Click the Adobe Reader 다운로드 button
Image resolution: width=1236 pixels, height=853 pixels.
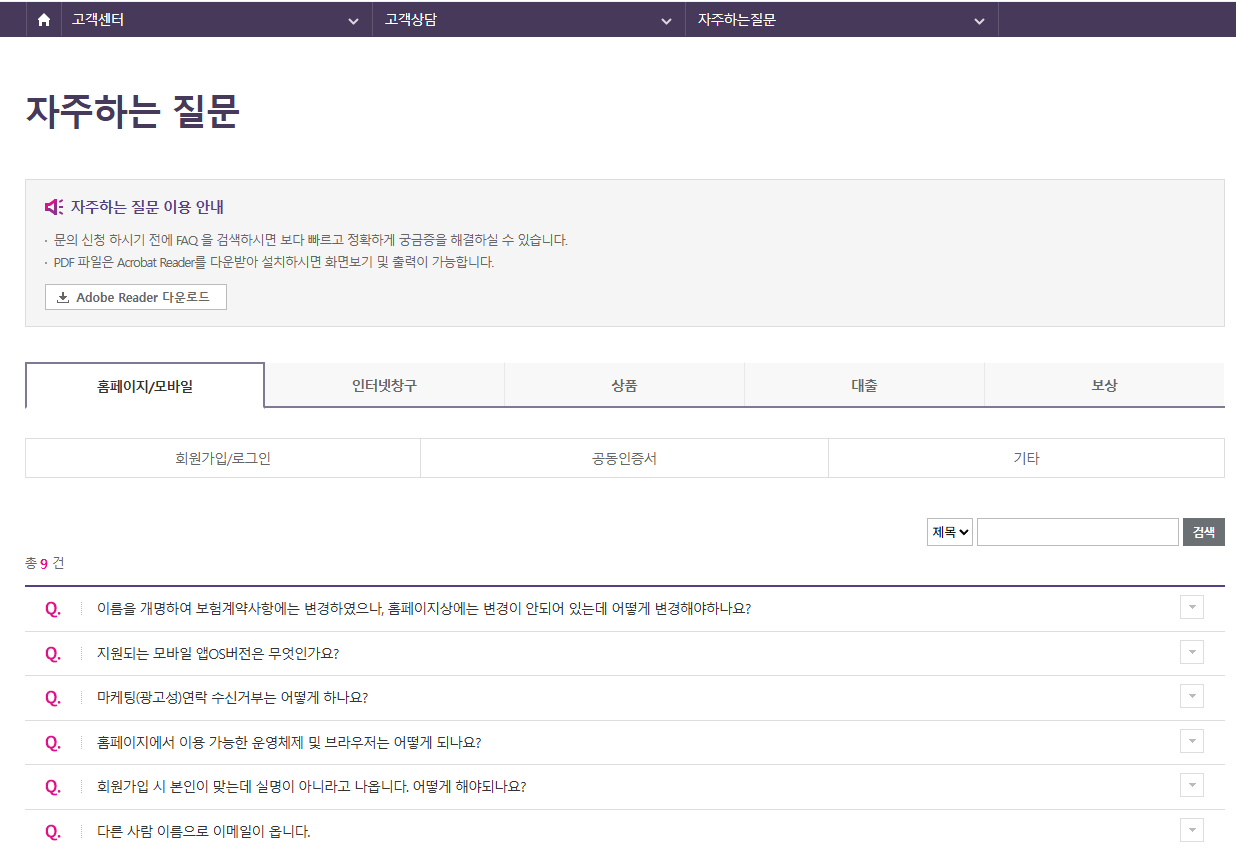click(136, 297)
